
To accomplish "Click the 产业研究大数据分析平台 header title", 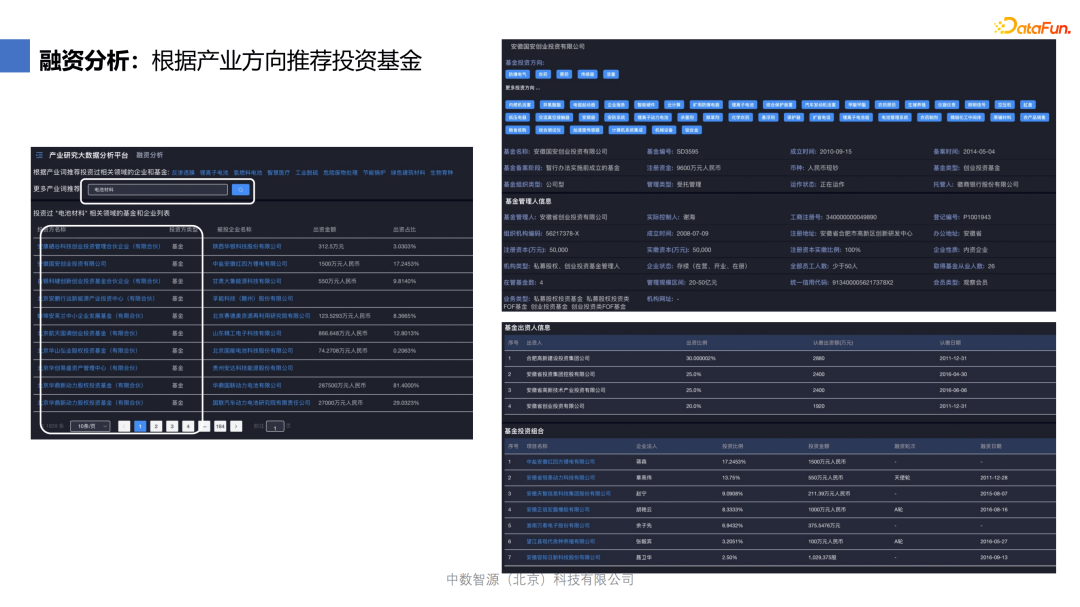I will pos(87,152).
